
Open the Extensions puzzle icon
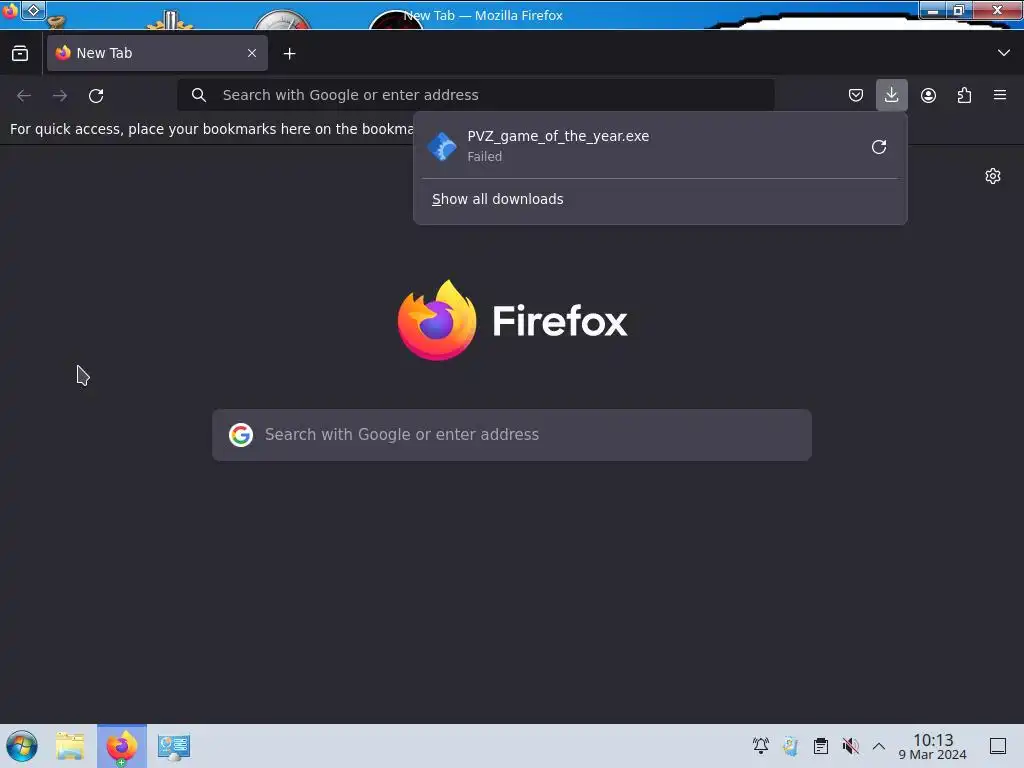pos(964,95)
